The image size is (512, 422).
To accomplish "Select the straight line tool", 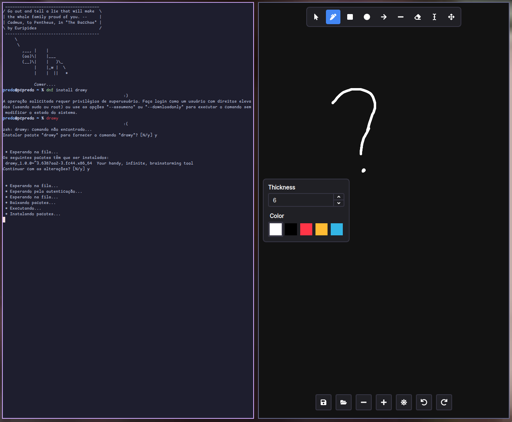I will coord(401,17).
